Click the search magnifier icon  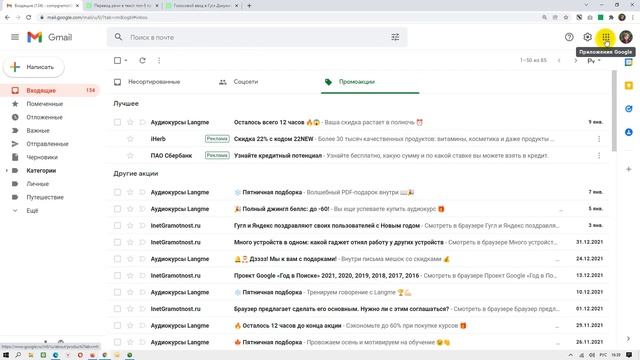point(118,37)
